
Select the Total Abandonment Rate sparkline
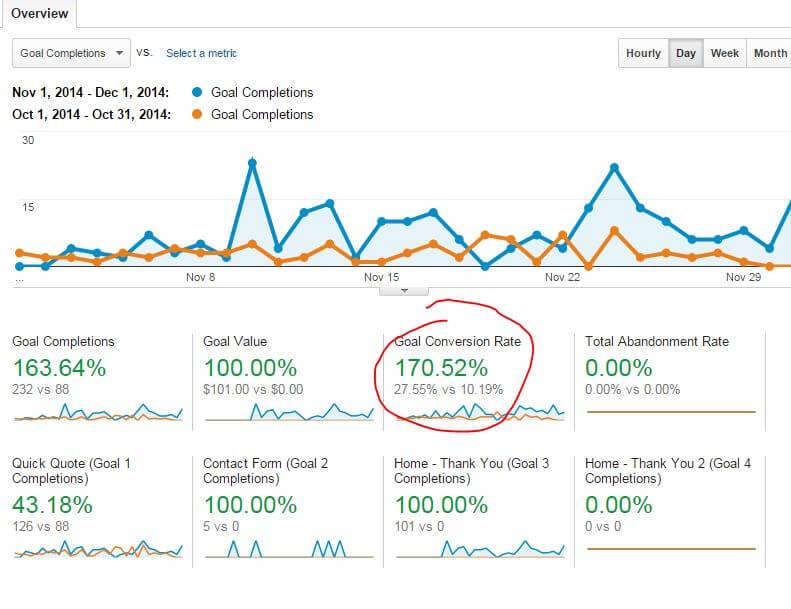point(670,411)
